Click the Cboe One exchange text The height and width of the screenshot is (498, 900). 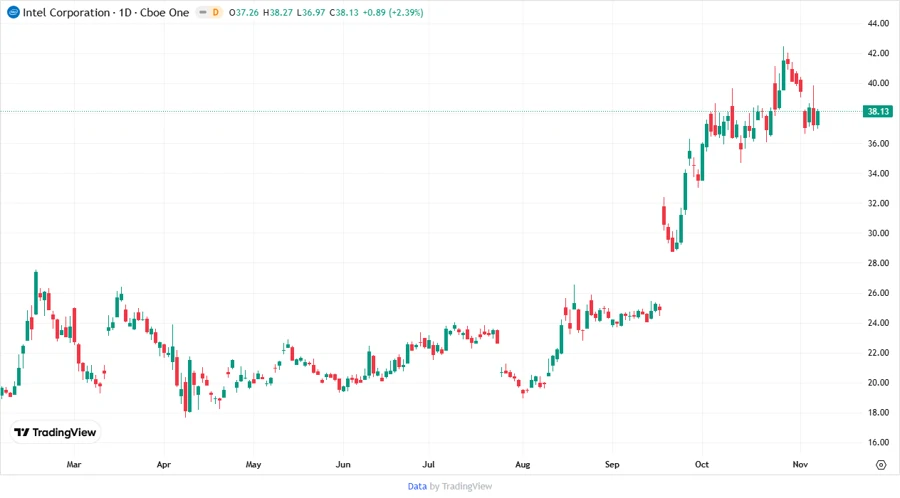tap(165, 13)
